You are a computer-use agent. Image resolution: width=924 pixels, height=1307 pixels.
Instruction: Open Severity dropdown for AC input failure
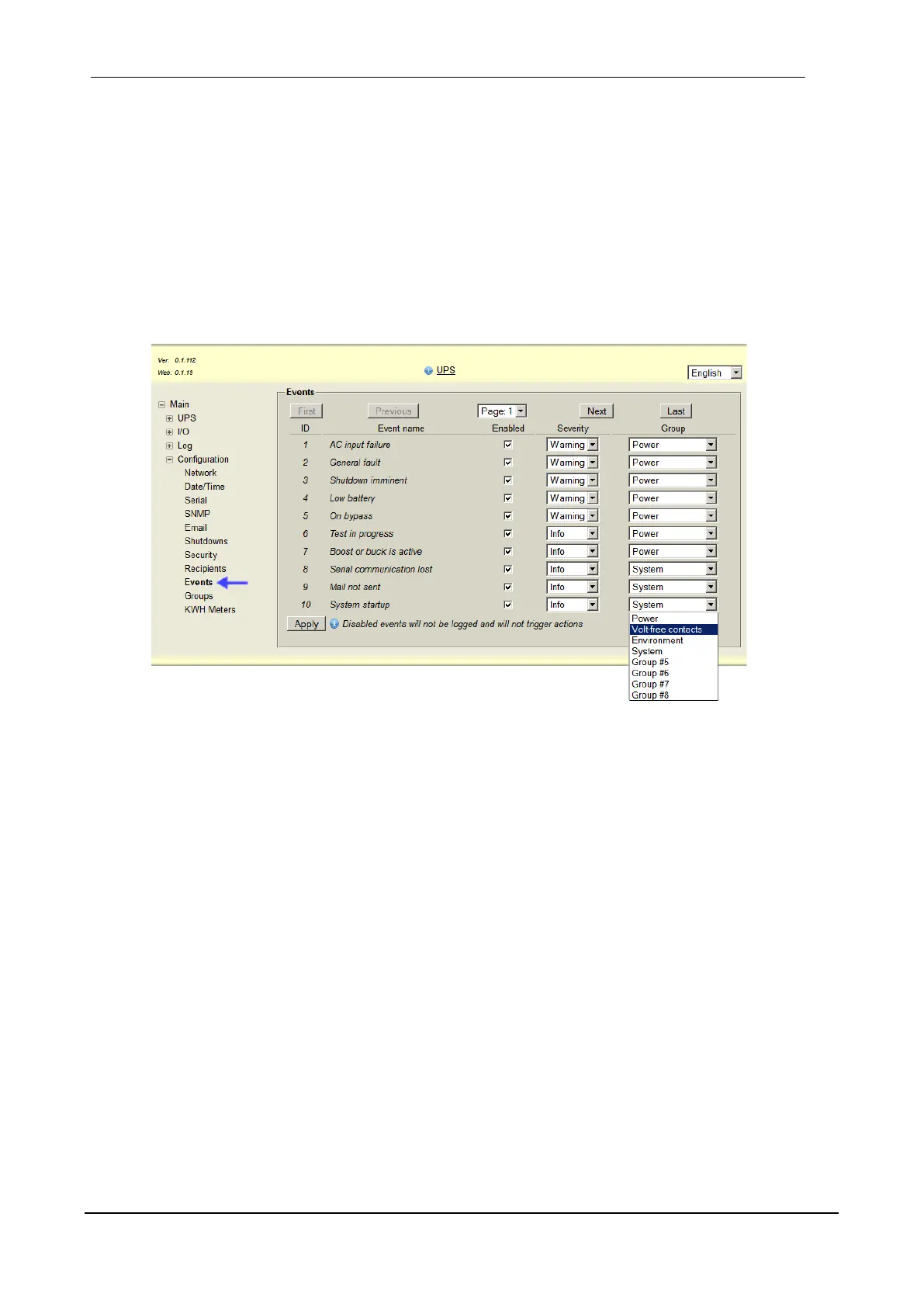(x=573, y=445)
